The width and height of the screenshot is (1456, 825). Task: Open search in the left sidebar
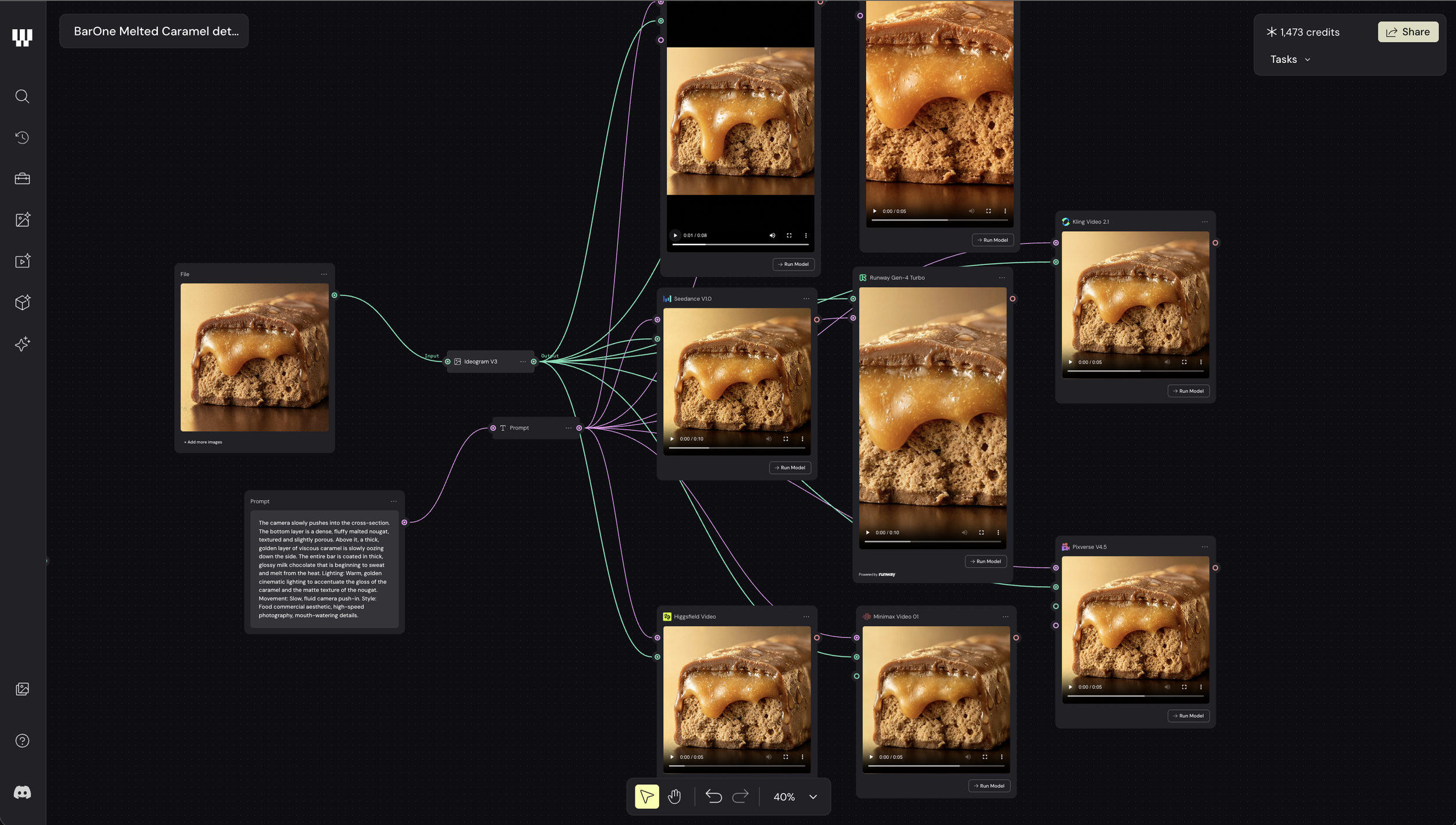22,97
